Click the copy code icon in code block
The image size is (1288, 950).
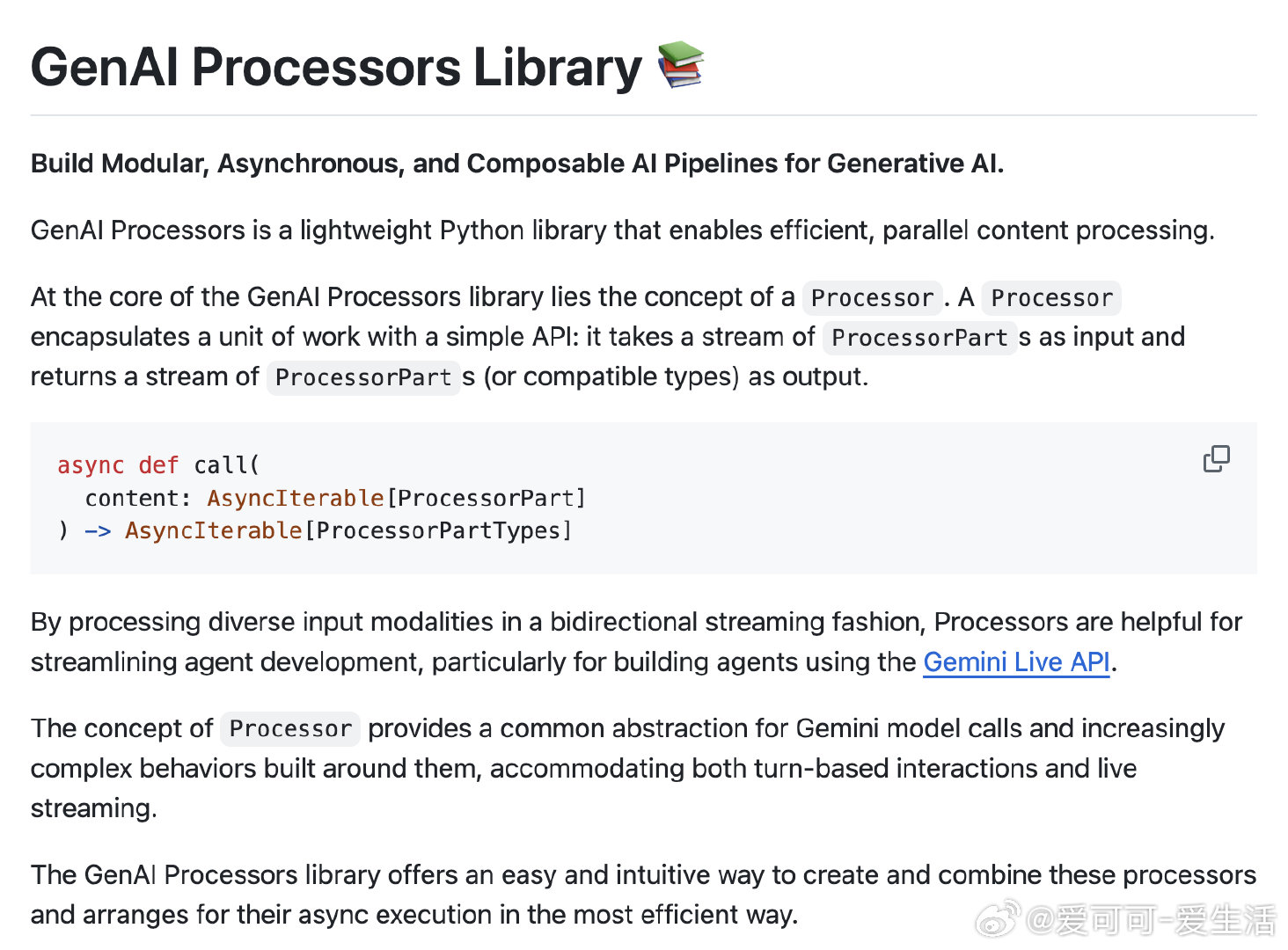[1216, 458]
